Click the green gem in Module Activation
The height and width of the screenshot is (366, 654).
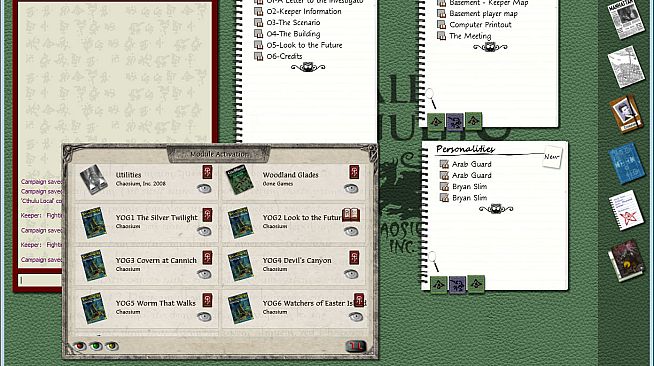(x=96, y=346)
